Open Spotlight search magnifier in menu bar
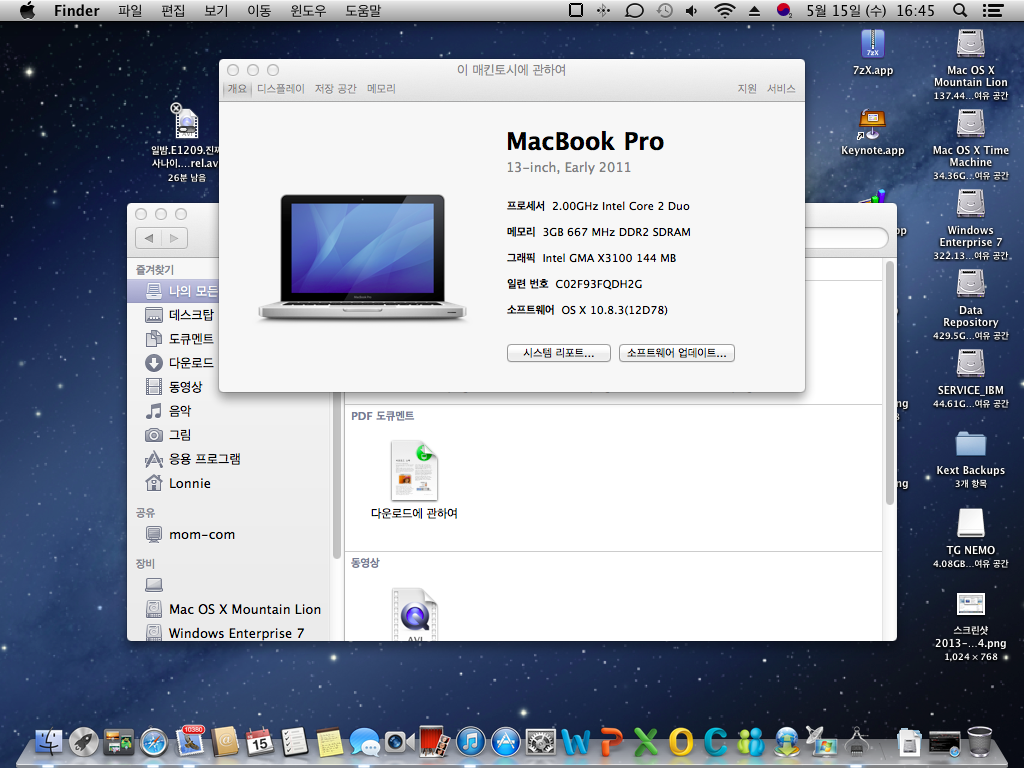 [x=959, y=10]
